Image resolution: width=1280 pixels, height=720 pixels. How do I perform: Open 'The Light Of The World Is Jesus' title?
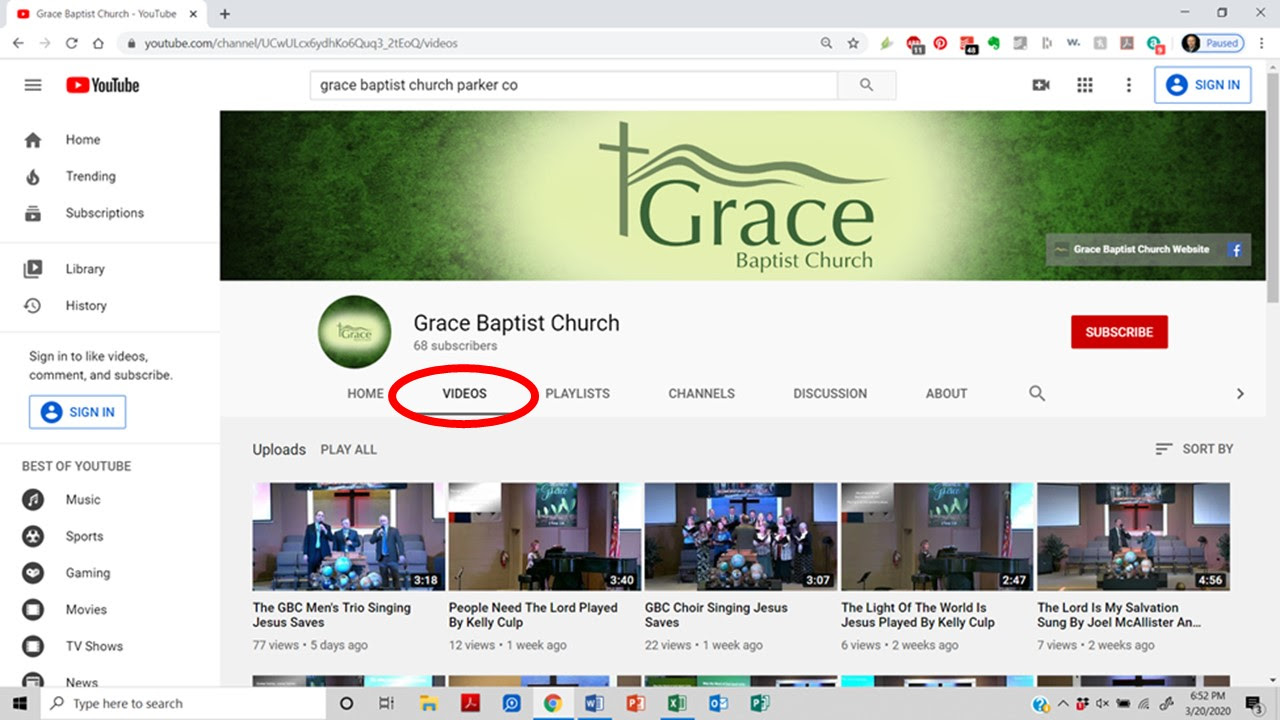coord(918,615)
